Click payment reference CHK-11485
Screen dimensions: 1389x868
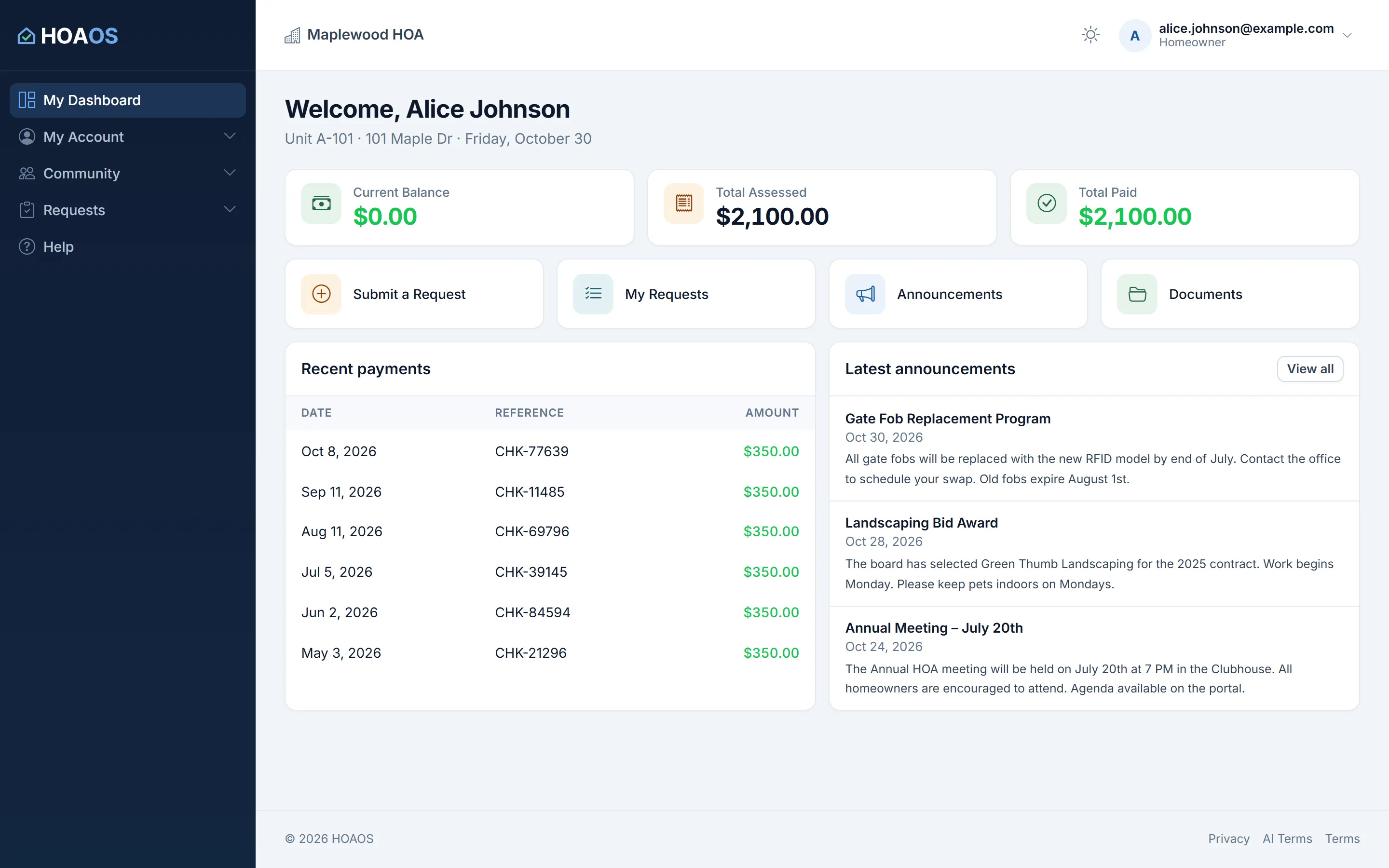point(530,492)
